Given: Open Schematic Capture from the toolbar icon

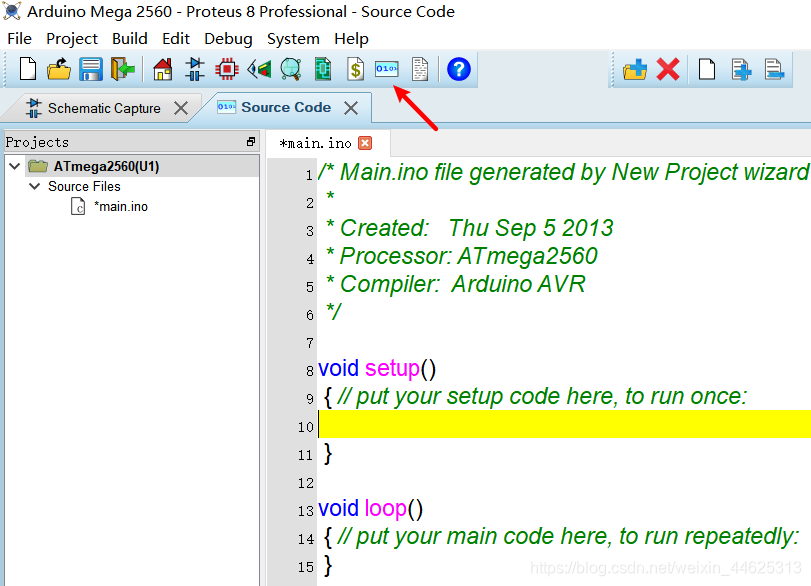Looking at the screenshot, I should click(x=194, y=69).
